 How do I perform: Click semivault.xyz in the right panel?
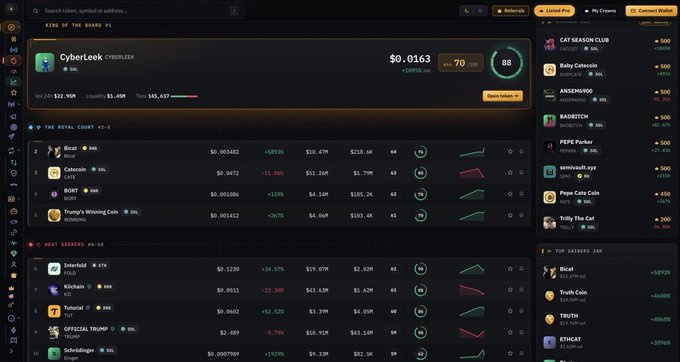607,172
